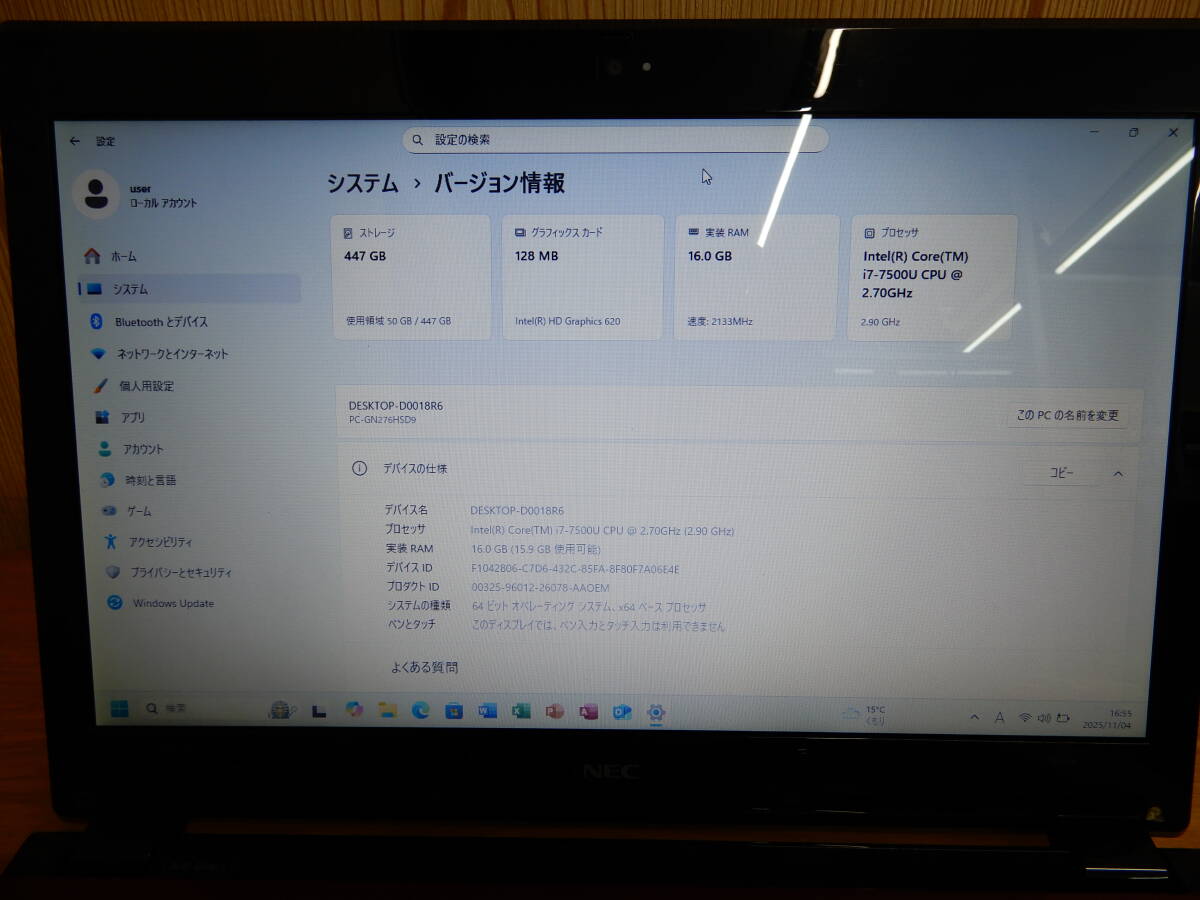Click the Windows Update sidebar icon
1200x900 pixels.
point(115,603)
